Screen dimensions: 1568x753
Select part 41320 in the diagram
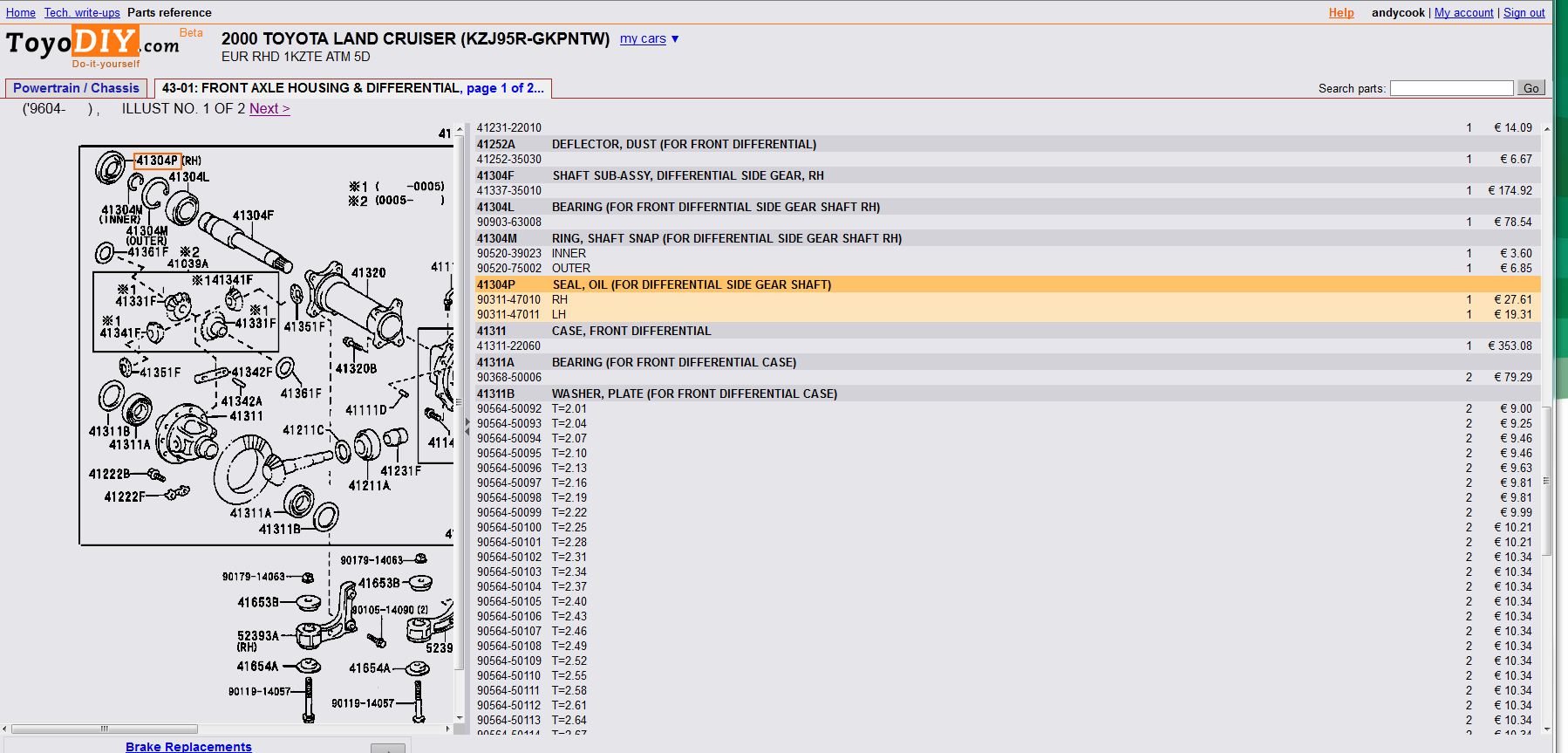point(368,273)
